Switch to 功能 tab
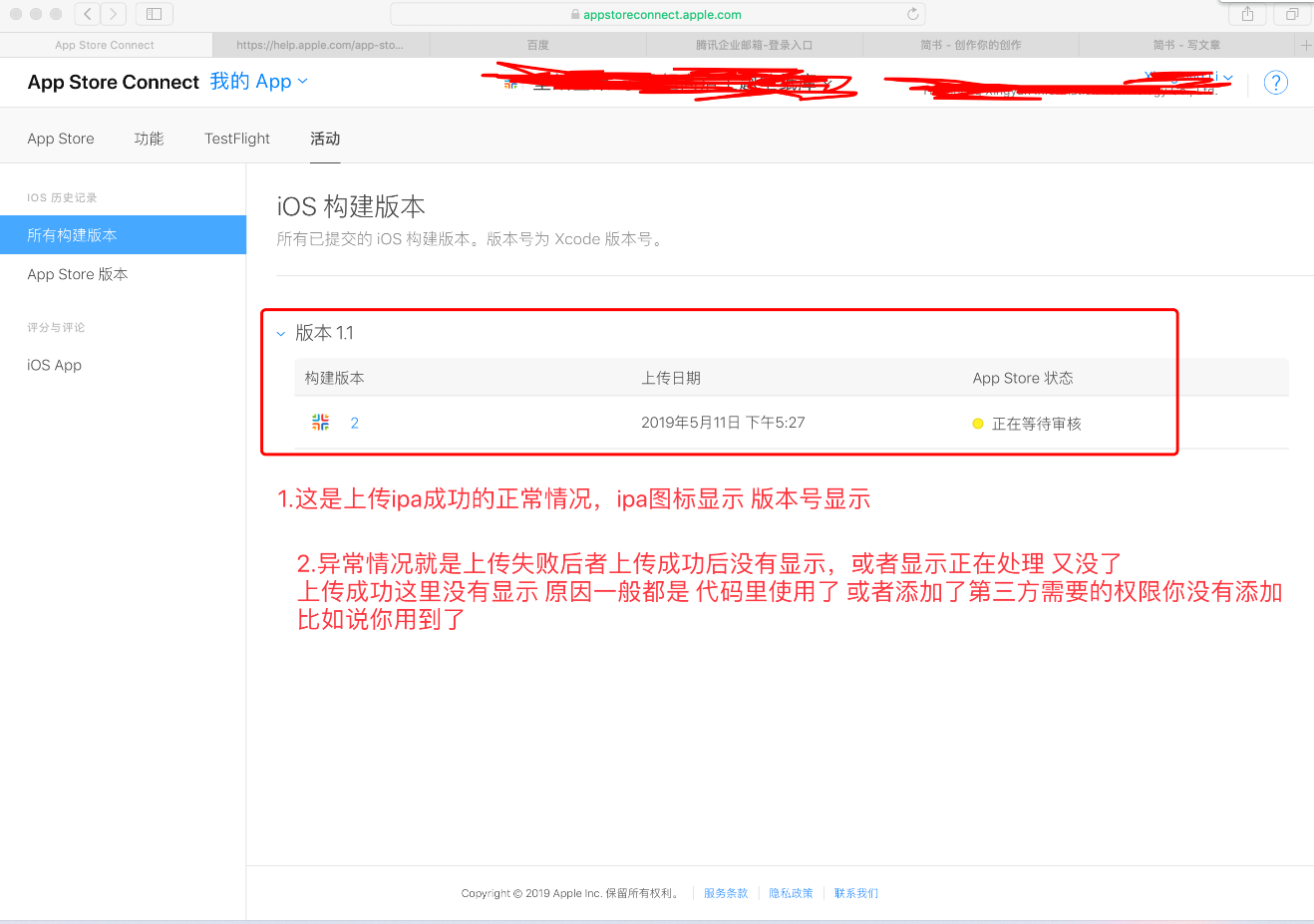Screen dimensions: 1314x924 (149, 139)
